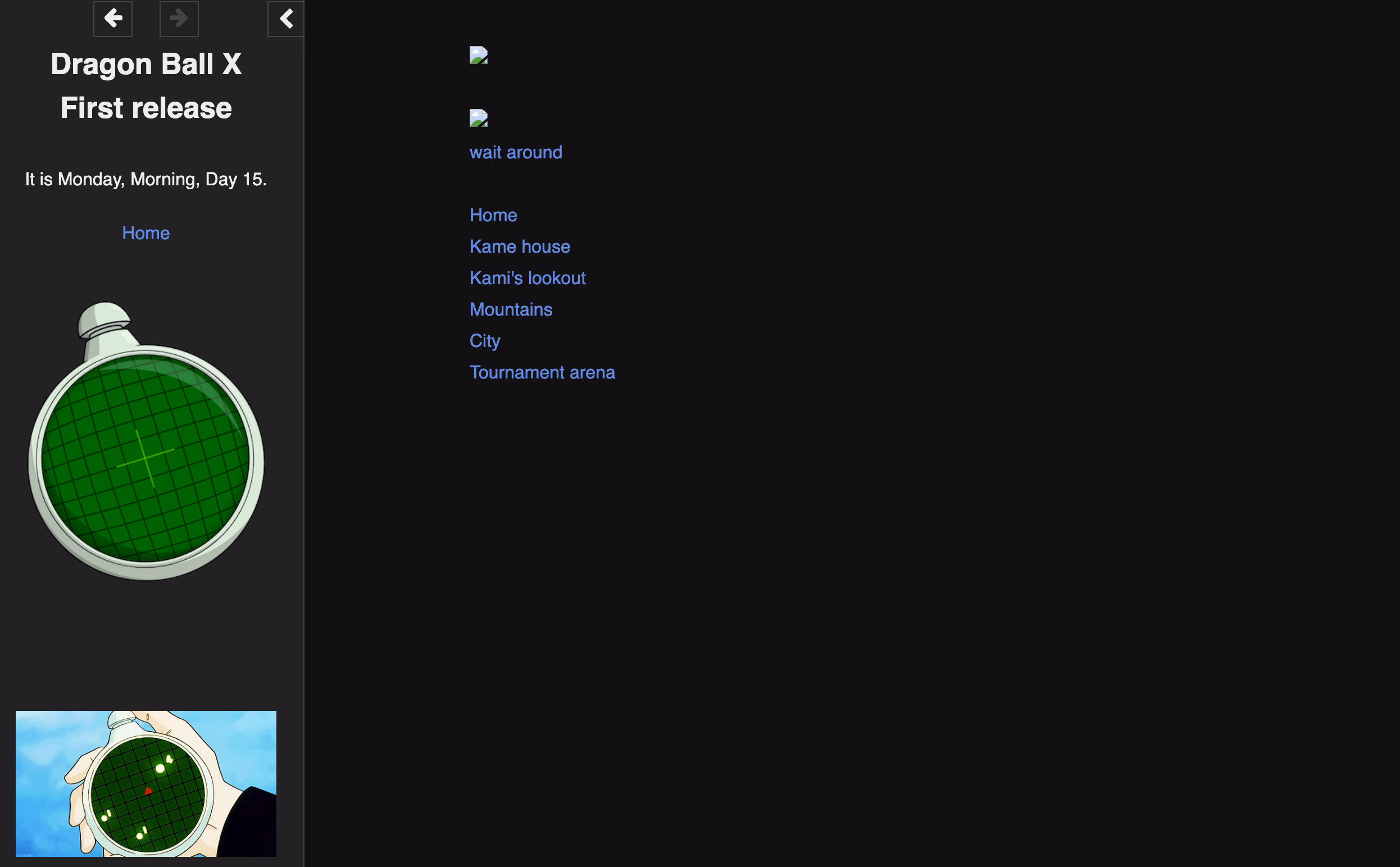Viewport: 1400px width, 867px height.
Task: Click the broken image above wait around
Action: coord(478,118)
